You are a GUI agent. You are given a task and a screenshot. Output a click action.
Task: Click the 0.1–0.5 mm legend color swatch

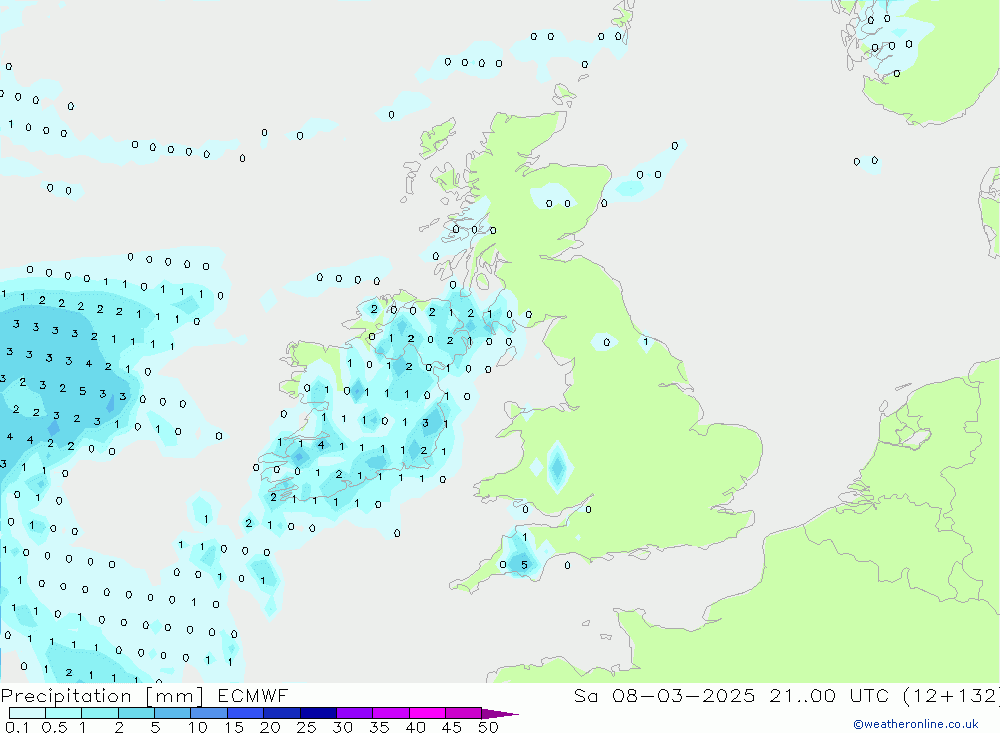coord(27,713)
